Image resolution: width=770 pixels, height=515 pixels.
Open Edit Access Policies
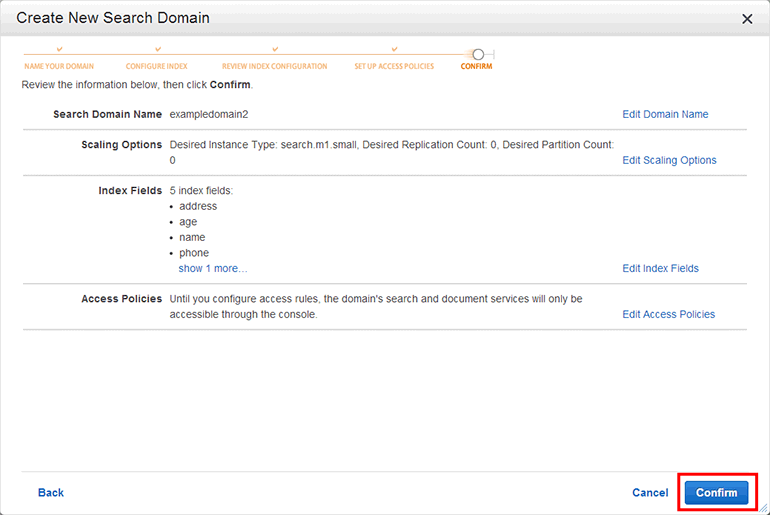click(x=668, y=314)
